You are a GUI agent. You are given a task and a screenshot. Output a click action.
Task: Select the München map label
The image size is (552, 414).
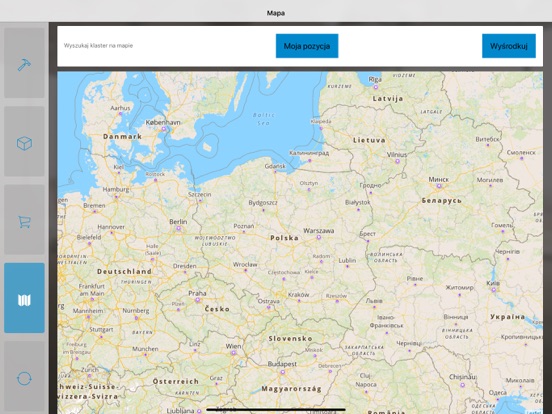click(x=145, y=349)
